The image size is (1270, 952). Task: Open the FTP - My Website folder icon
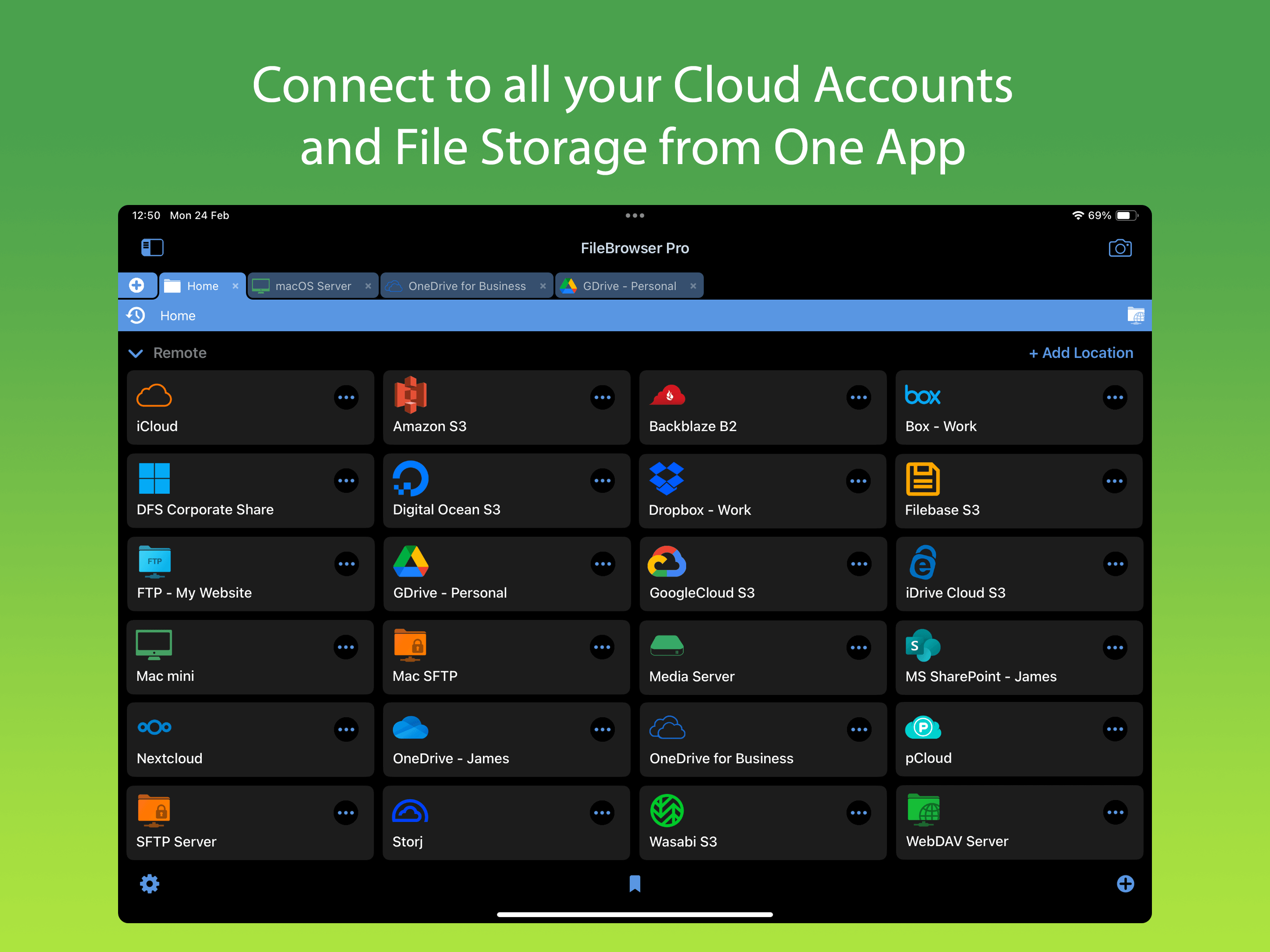tap(154, 562)
